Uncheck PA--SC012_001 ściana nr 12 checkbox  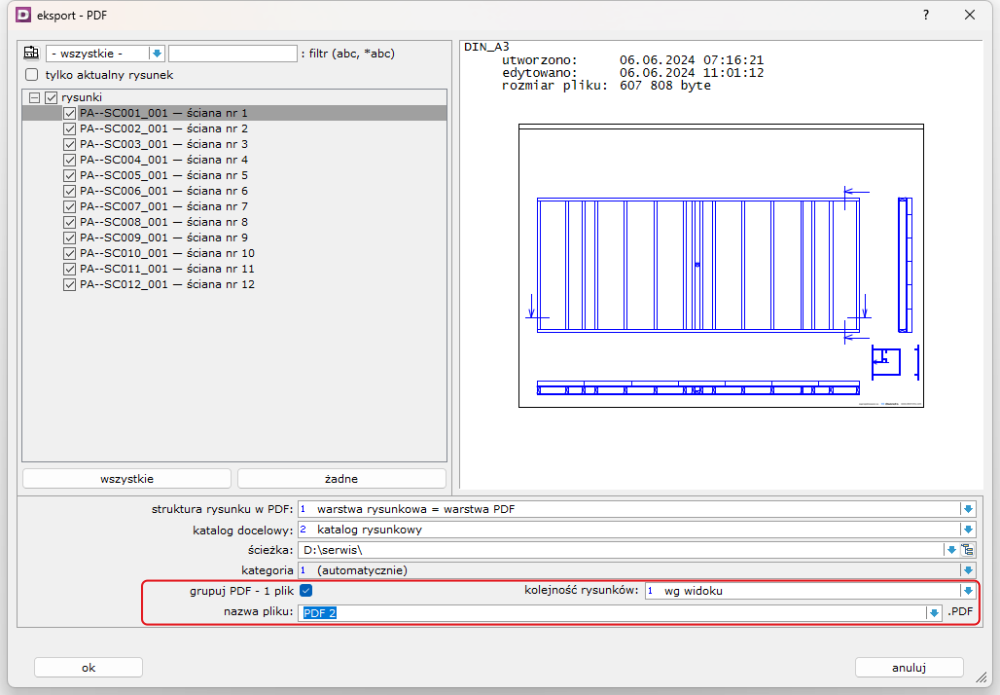click(70, 284)
